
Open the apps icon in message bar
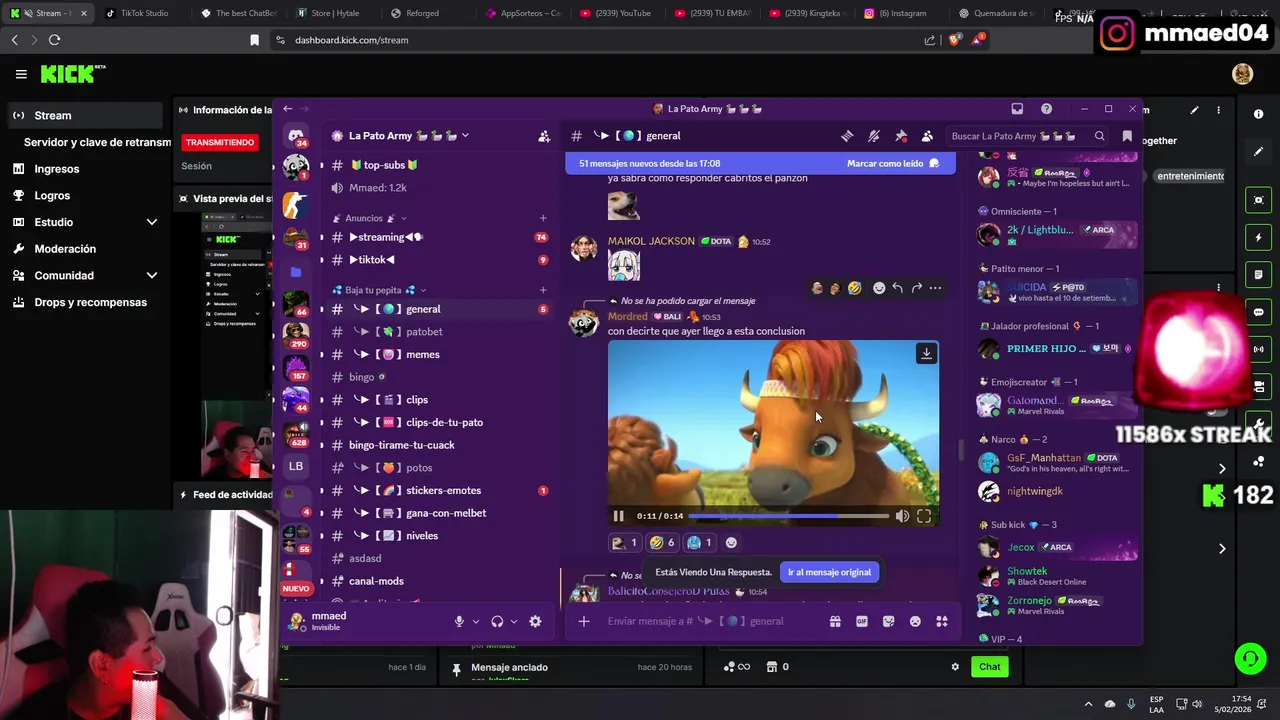tap(941, 621)
